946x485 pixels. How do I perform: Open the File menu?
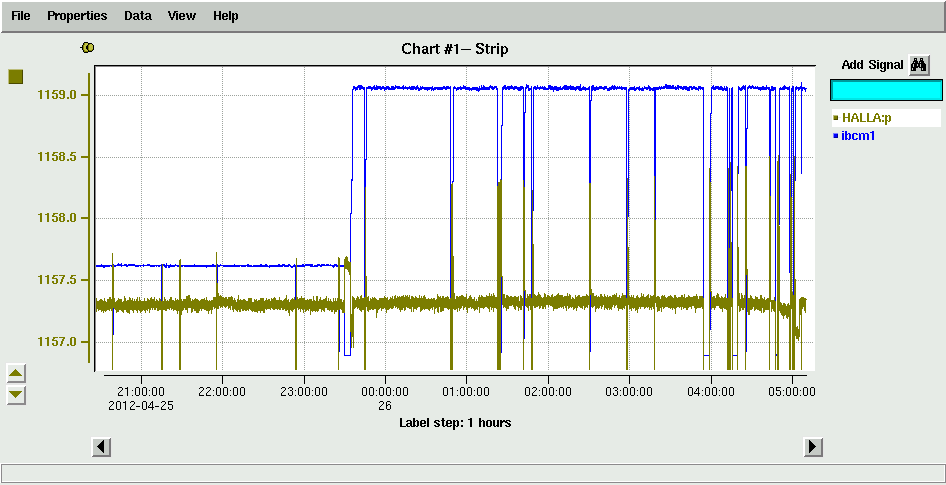(x=21, y=16)
